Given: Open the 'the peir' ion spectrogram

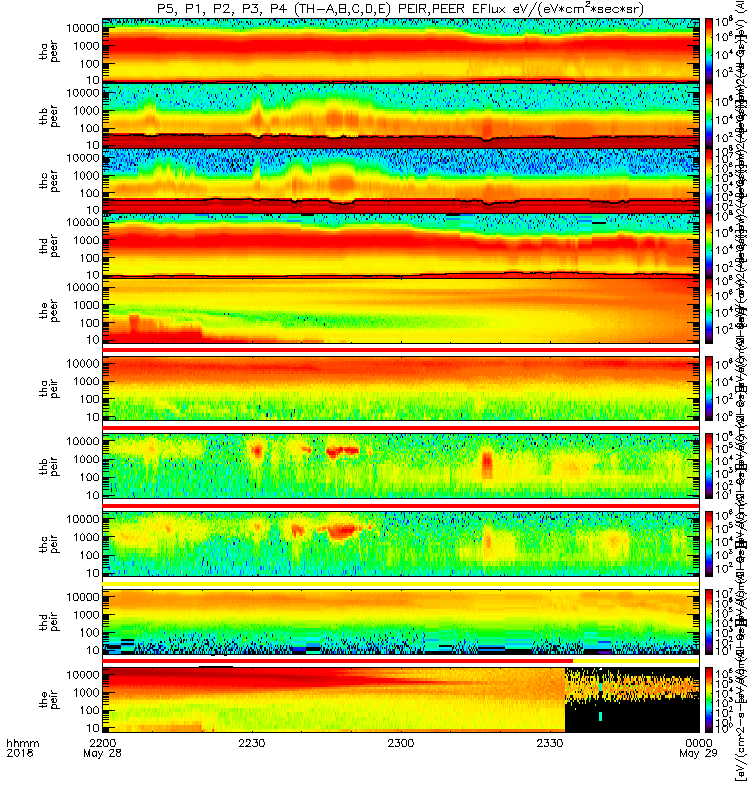Looking at the screenshot, I should click(401, 699).
